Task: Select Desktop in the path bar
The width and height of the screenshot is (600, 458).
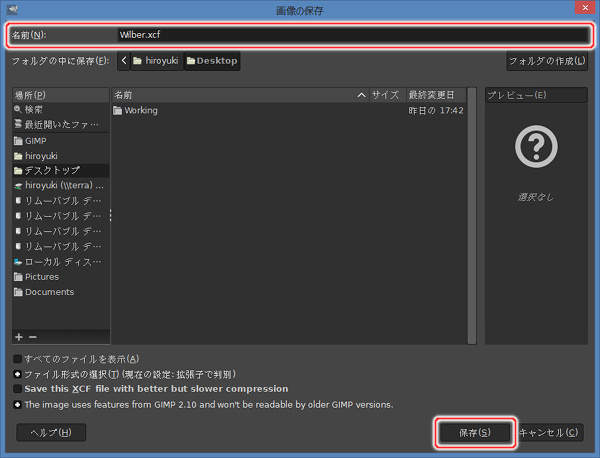Action: coord(212,60)
